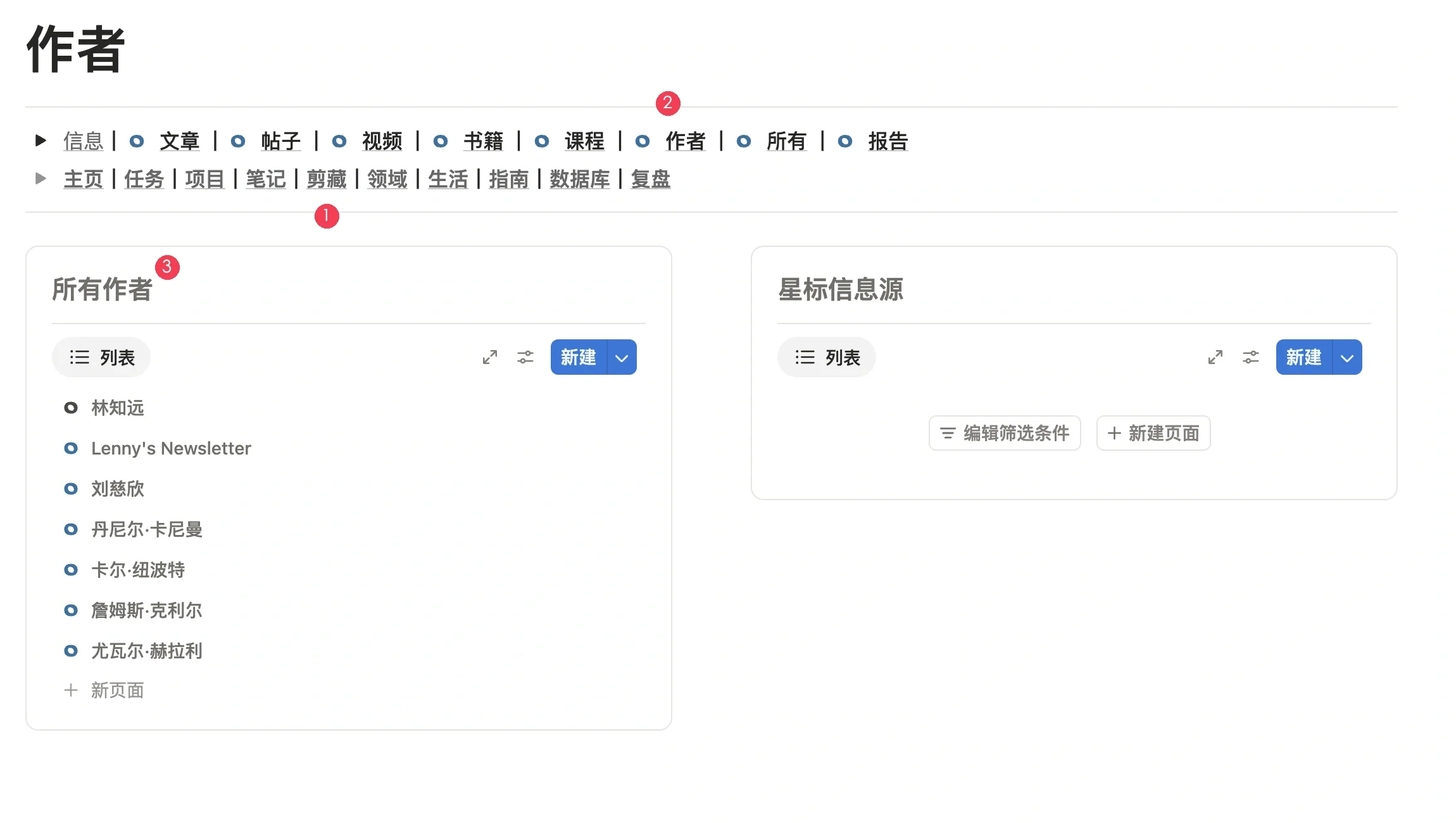Click the icon beside 所有 link

click(744, 141)
